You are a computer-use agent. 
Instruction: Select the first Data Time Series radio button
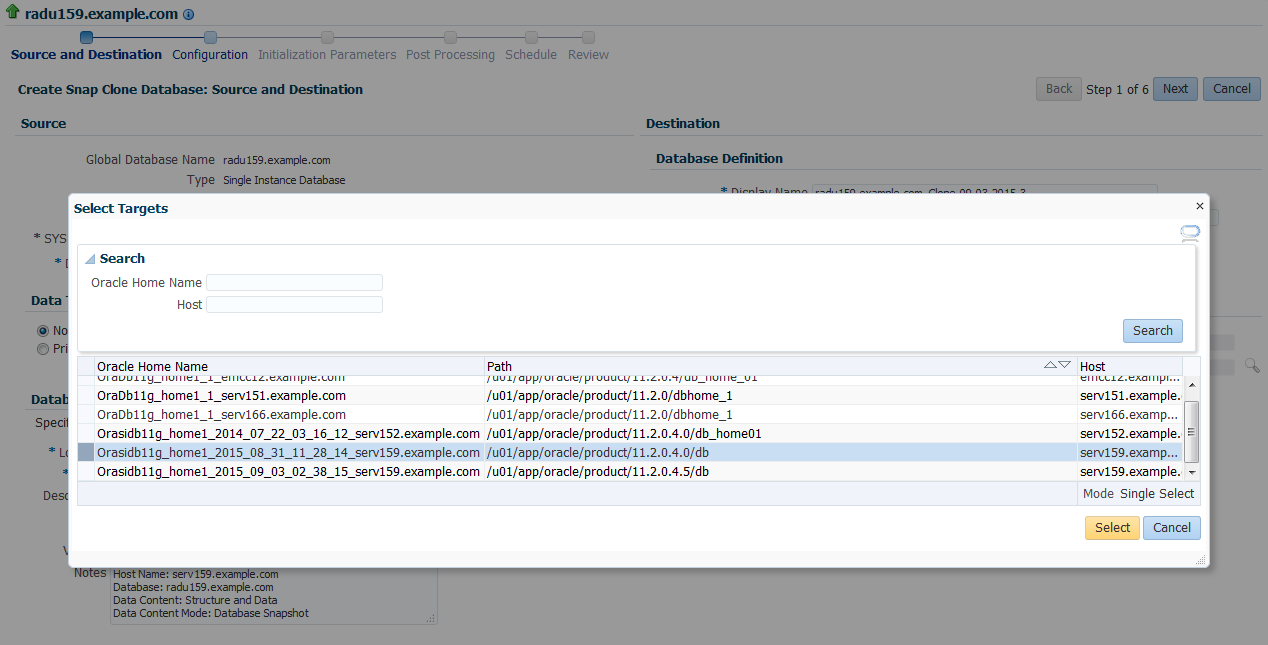click(43, 331)
